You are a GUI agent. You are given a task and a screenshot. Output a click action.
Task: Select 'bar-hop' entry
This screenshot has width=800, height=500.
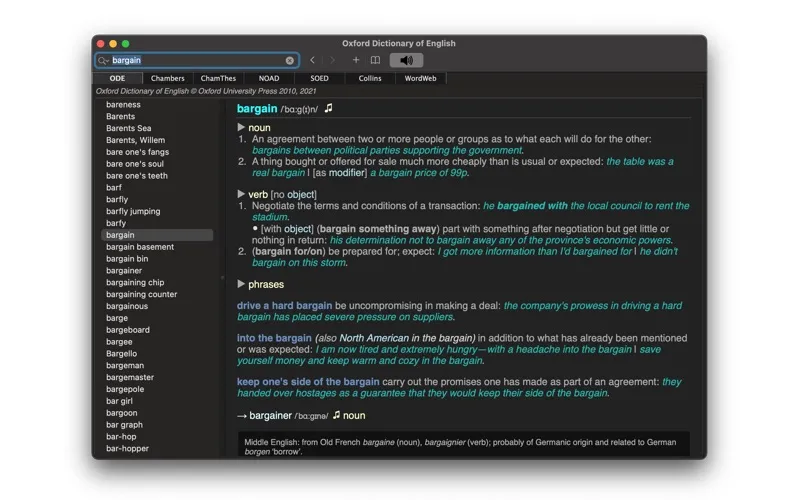tap(121, 437)
